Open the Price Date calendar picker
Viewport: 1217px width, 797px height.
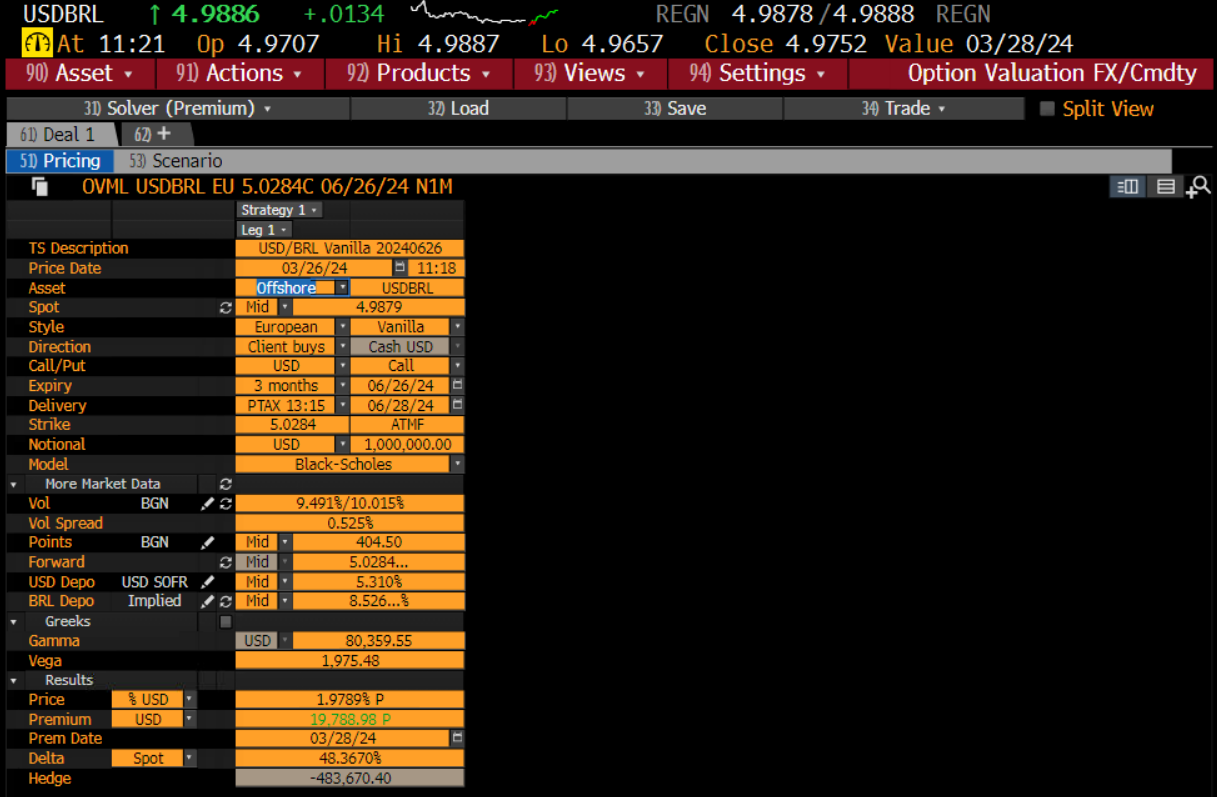(x=400, y=268)
